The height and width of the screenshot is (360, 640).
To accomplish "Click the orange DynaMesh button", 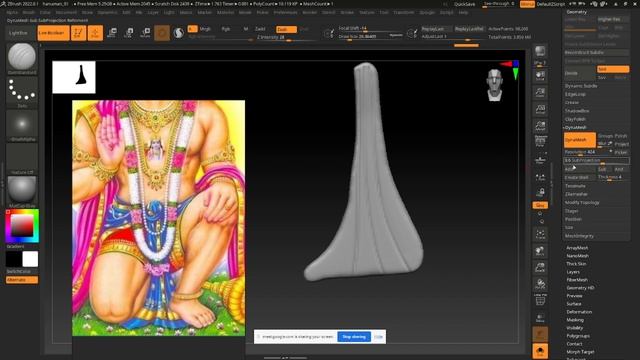I will point(580,140).
